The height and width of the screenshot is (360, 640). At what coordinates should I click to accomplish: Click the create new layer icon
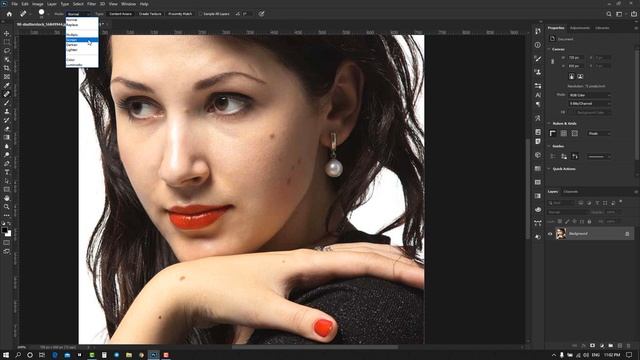pos(619,346)
